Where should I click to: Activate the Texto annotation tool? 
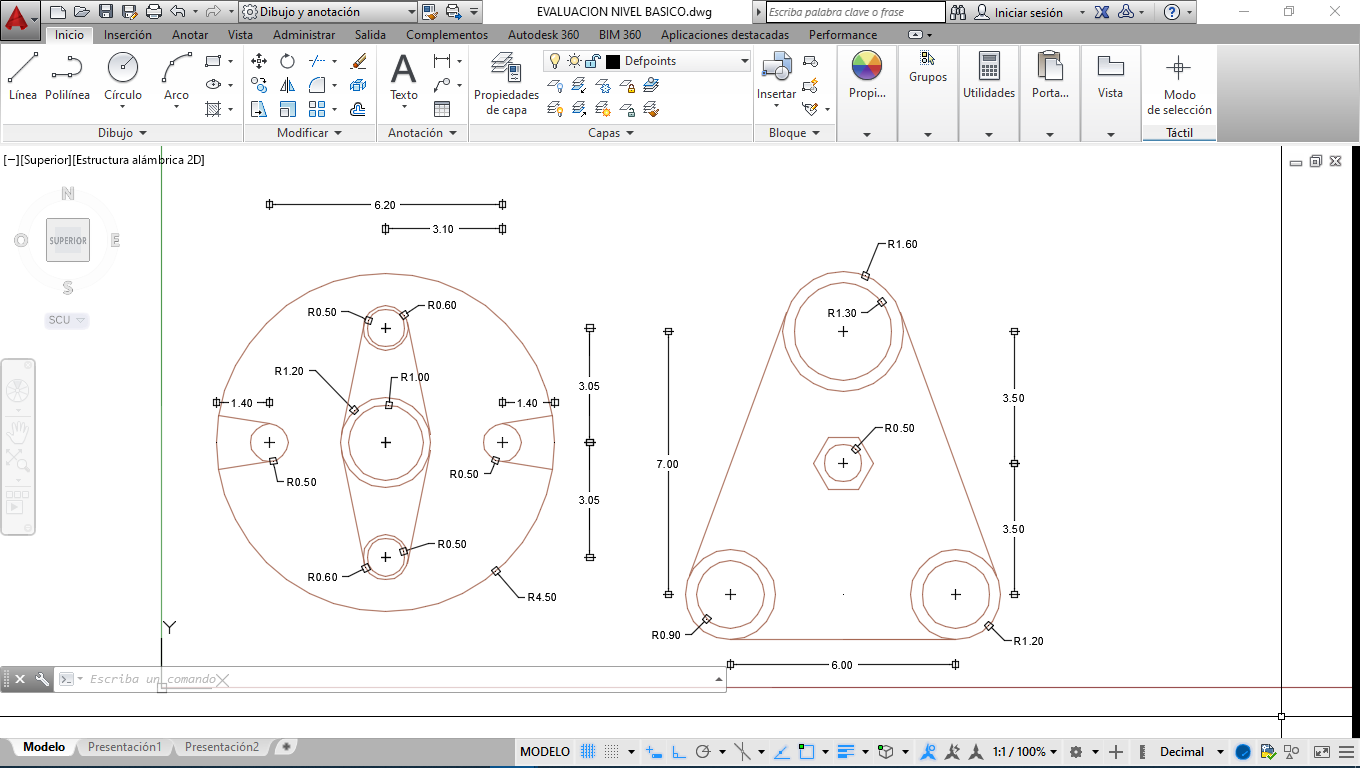click(403, 77)
